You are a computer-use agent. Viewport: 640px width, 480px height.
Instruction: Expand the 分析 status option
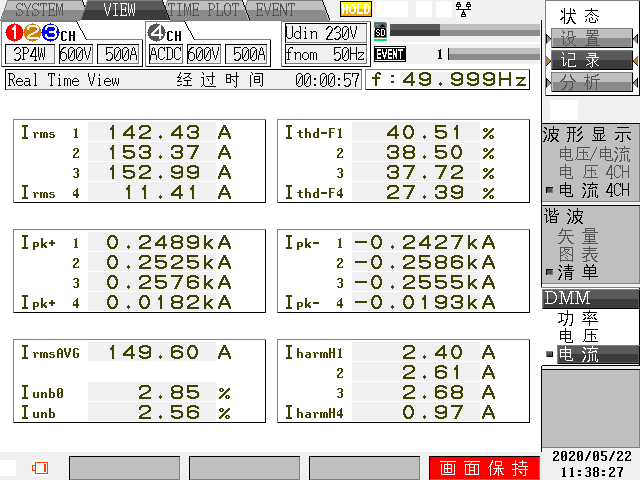coord(580,82)
